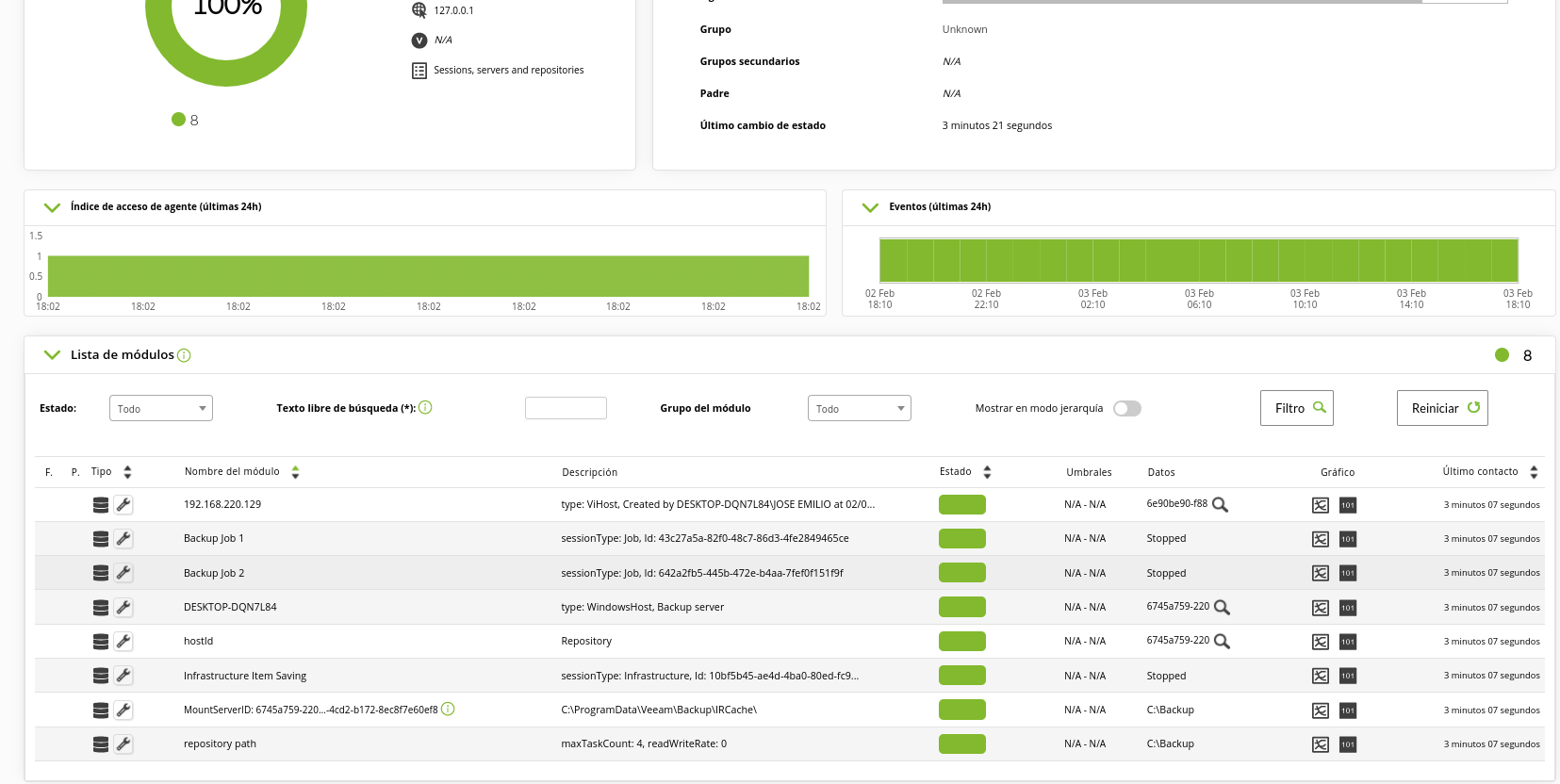
Task: Collapse the Eventos (últimas 24h) section
Action: pos(870,207)
